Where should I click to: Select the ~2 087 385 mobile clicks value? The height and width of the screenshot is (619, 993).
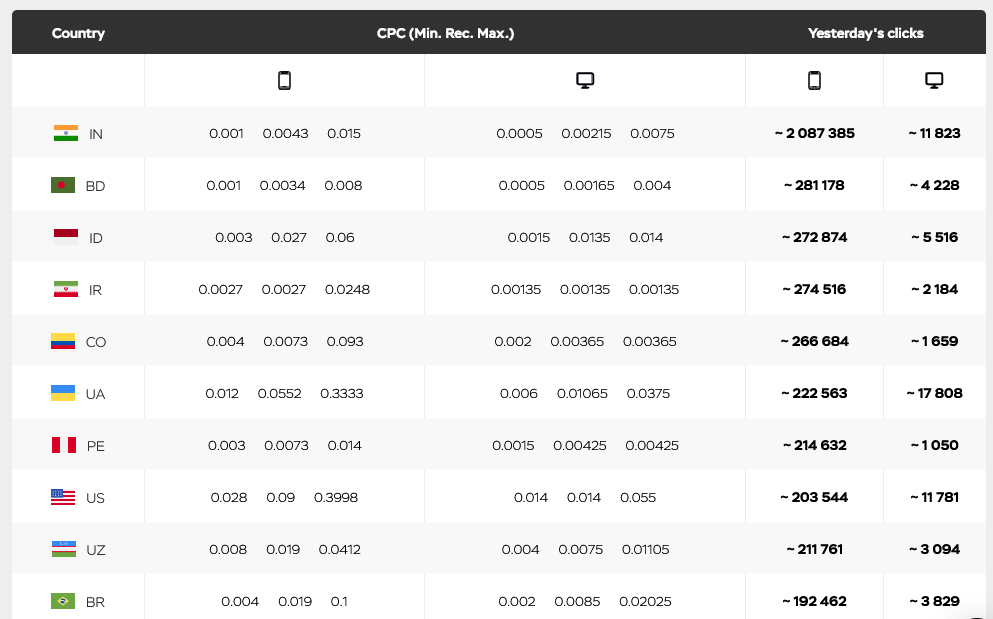click(x=814, y=133)
